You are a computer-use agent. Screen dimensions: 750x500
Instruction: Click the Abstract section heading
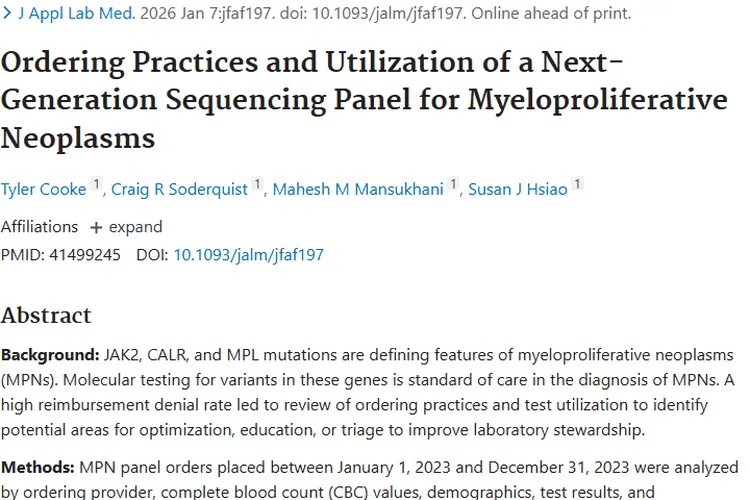point(46,316)
